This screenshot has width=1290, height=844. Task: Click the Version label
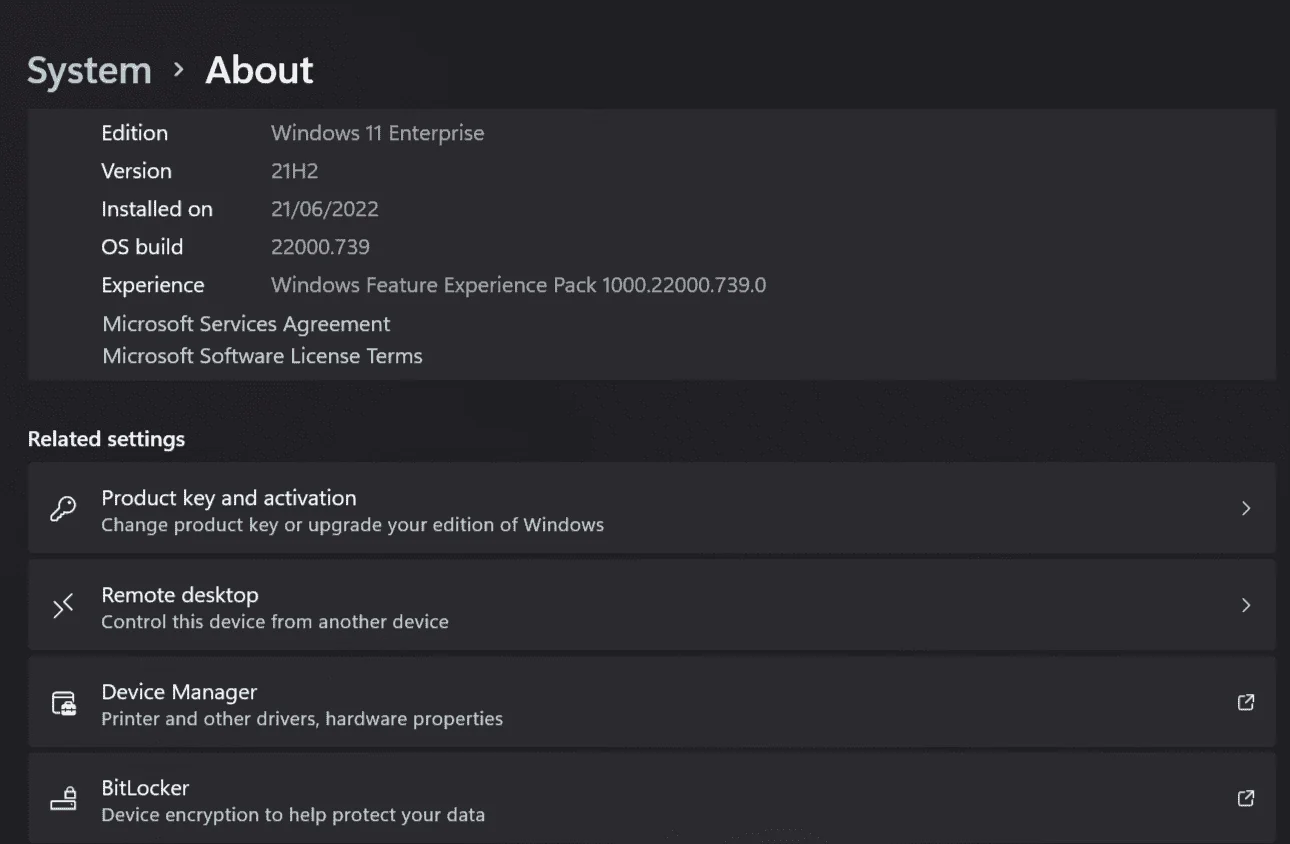[x=136, y=171]
